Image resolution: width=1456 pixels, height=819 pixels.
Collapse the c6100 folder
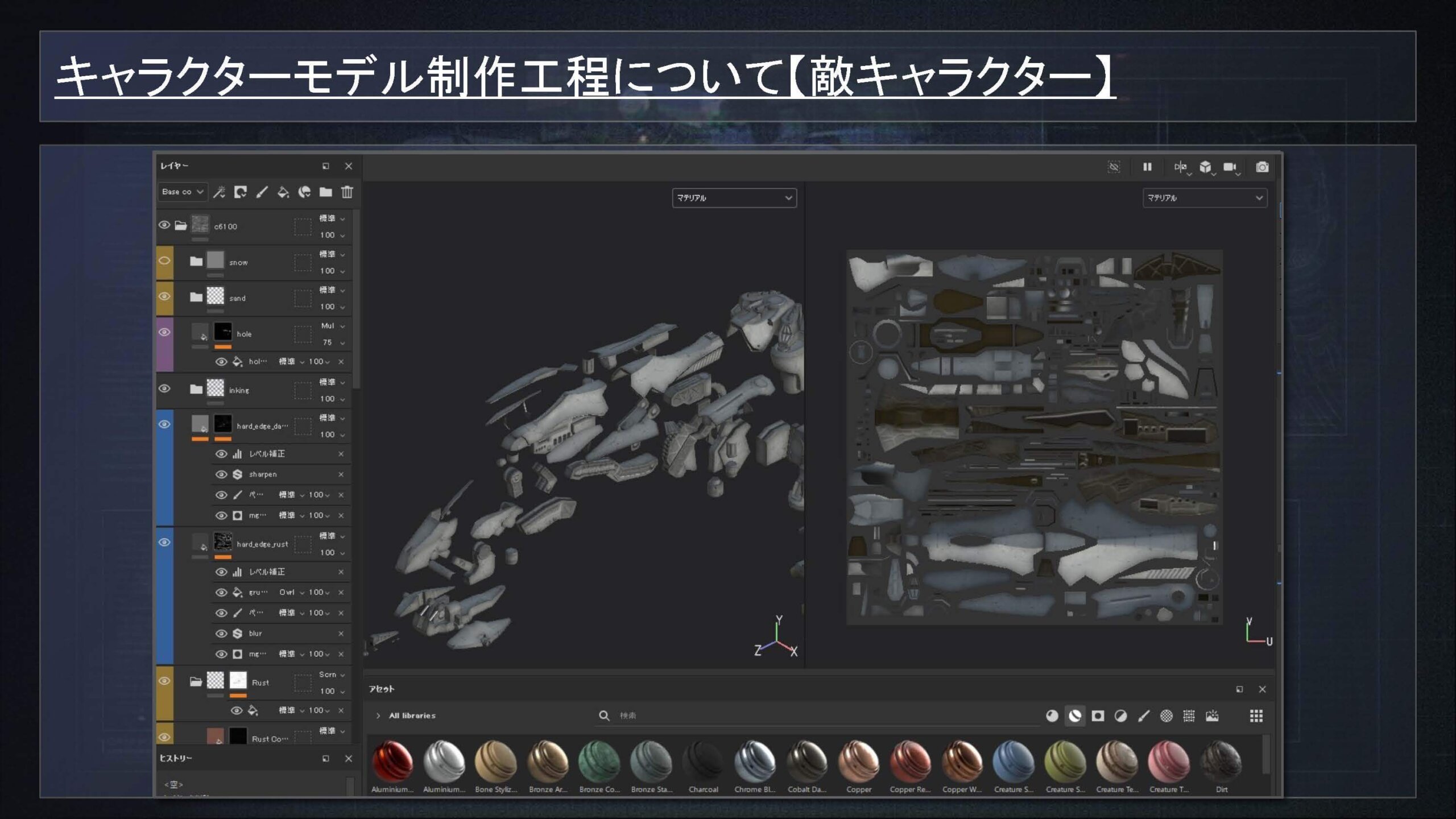click(181, 225)
